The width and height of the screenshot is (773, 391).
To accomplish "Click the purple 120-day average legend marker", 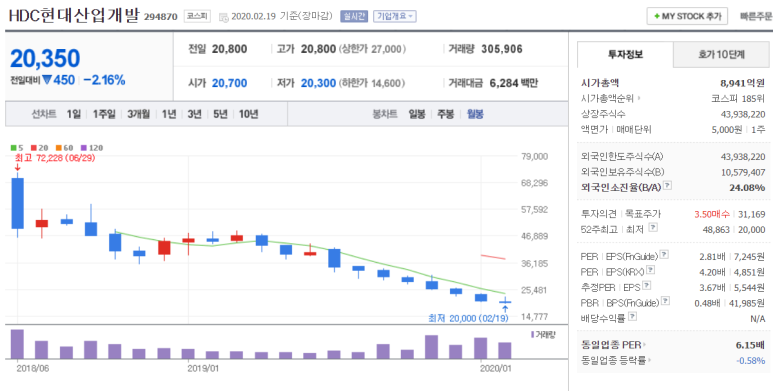I will pyautogui.click(x=83, y=147).
